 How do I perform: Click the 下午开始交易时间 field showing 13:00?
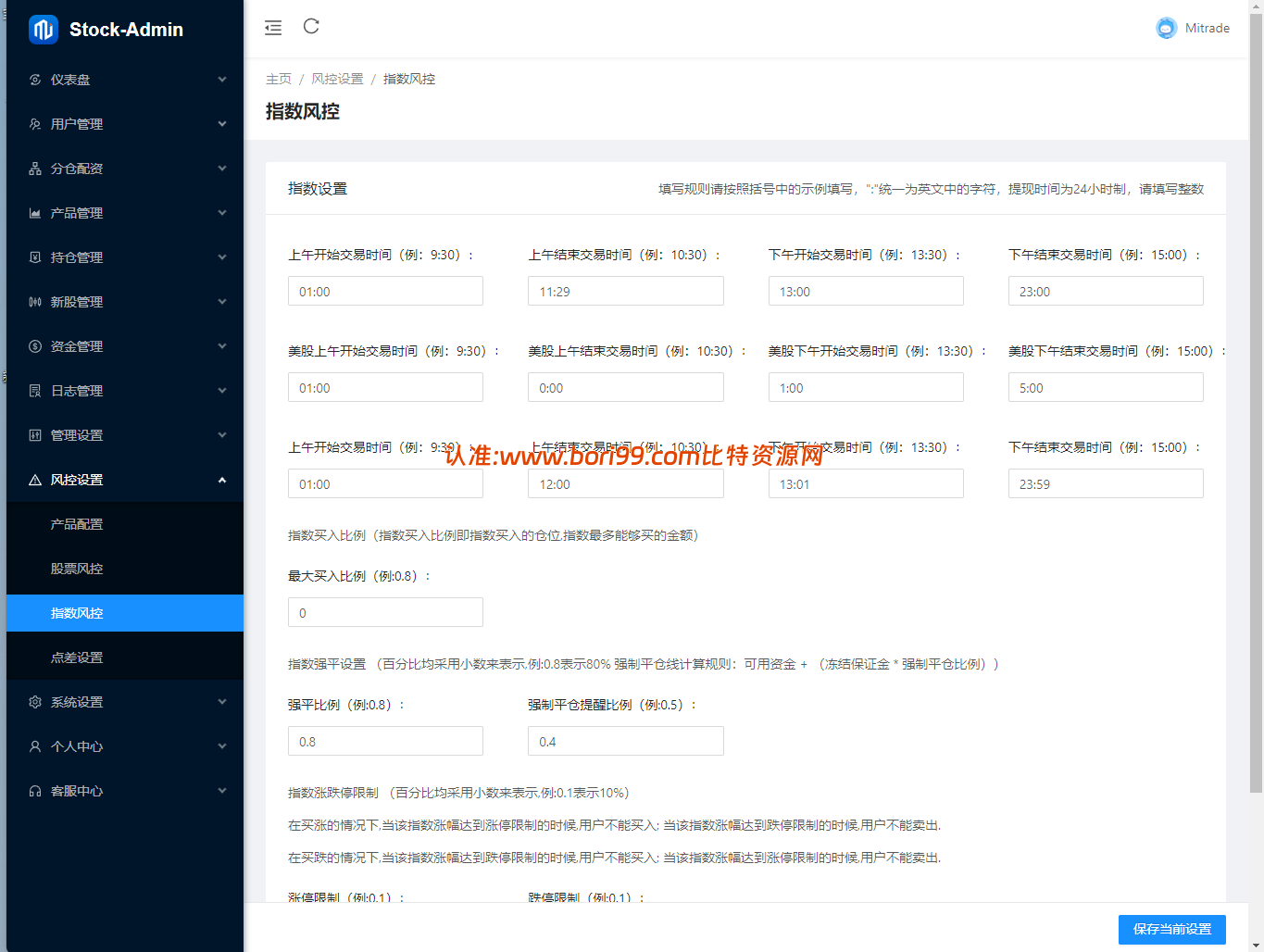tap(866, 291)
